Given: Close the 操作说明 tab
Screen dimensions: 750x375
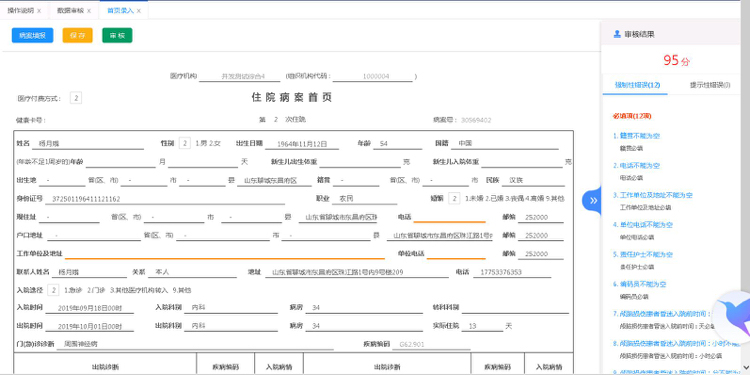Looking at the screenshot, I should [39, 11].
